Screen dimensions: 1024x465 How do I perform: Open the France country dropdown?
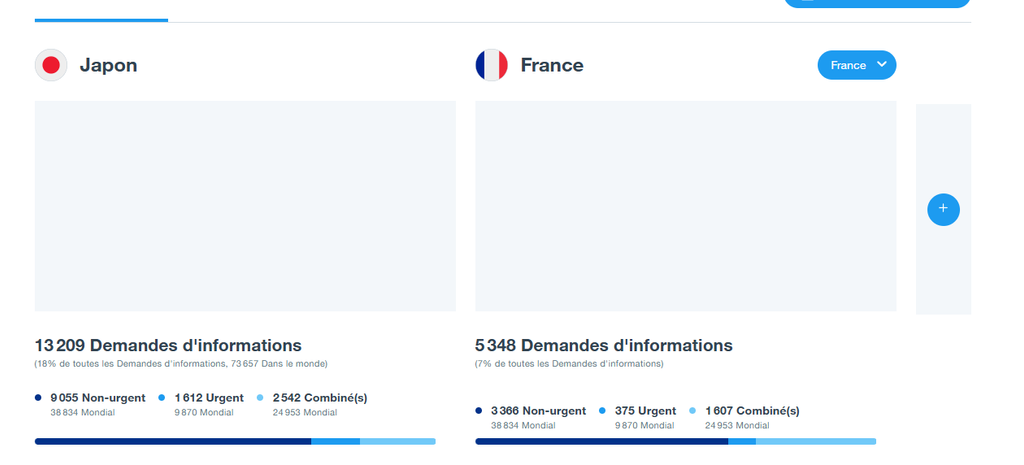(857, 65)
